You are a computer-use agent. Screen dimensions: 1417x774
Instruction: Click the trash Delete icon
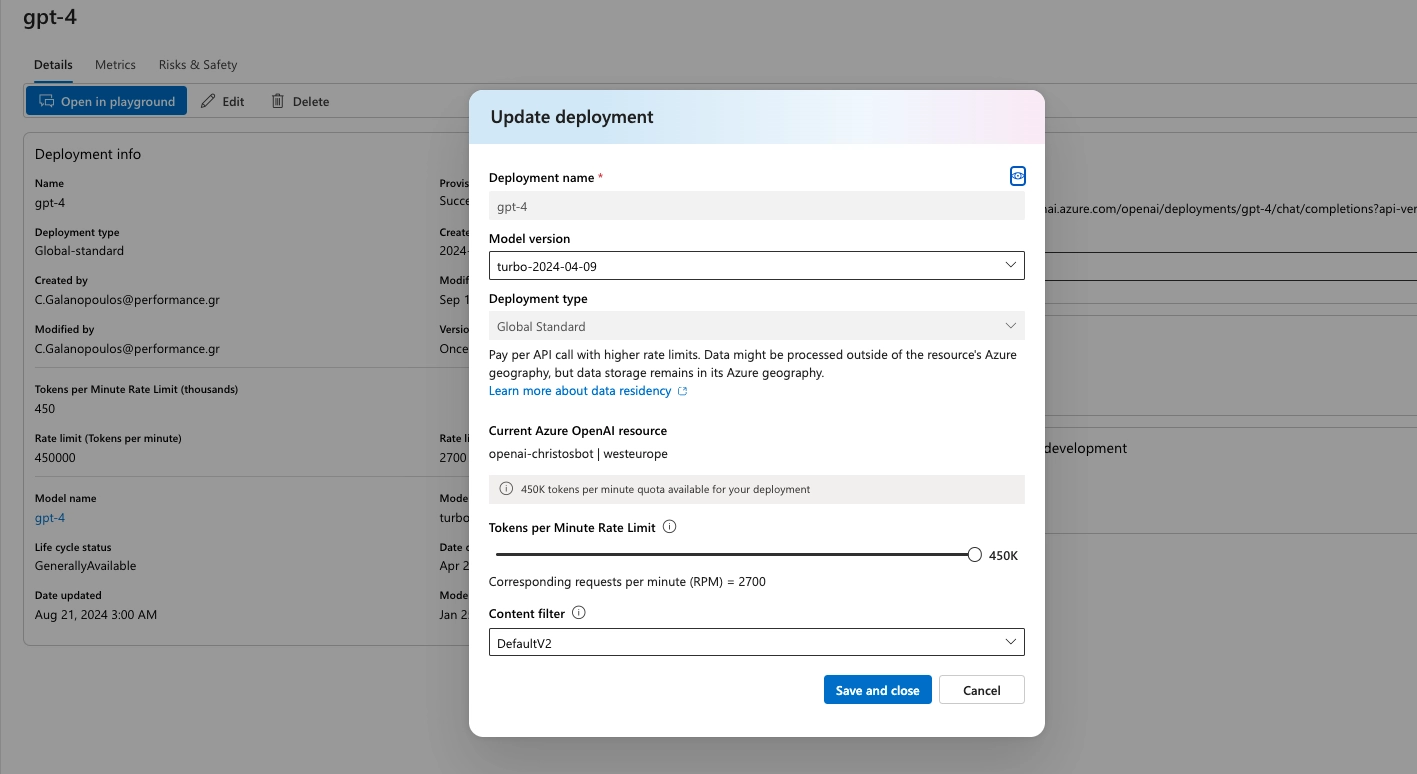278,101
